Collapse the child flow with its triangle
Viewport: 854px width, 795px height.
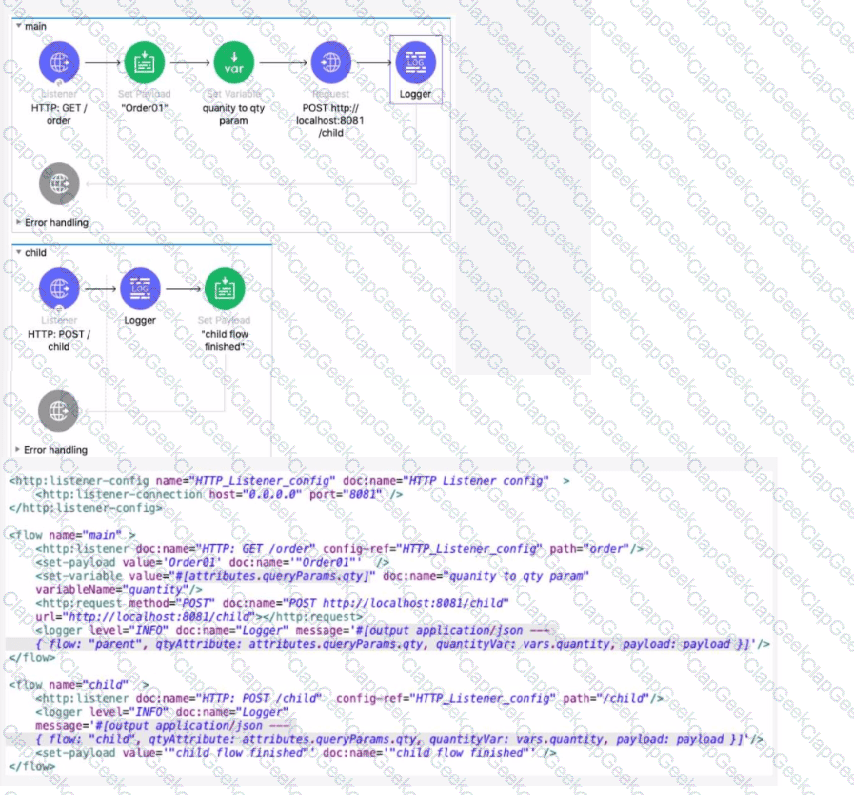(x=18, y=253)
